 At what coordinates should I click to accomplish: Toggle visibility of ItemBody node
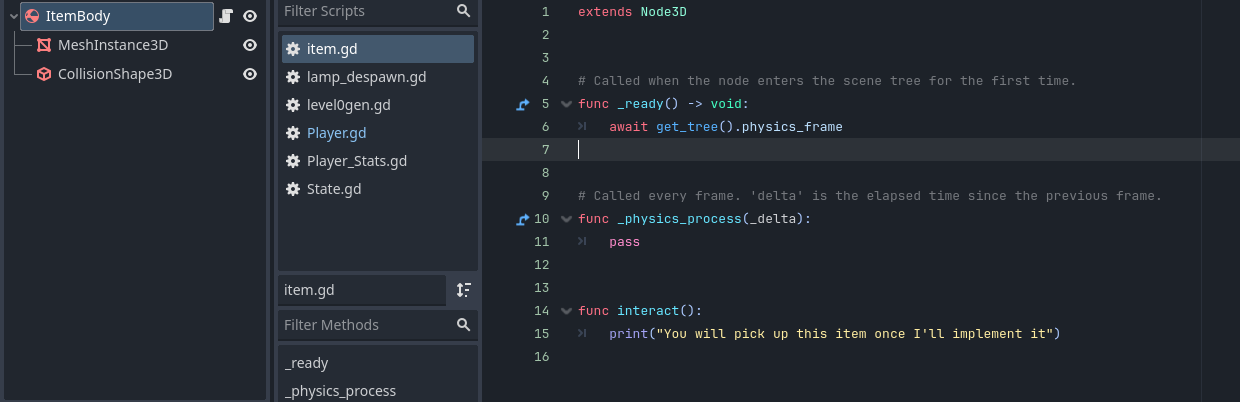pyautogui.click(x=250, y=16)
